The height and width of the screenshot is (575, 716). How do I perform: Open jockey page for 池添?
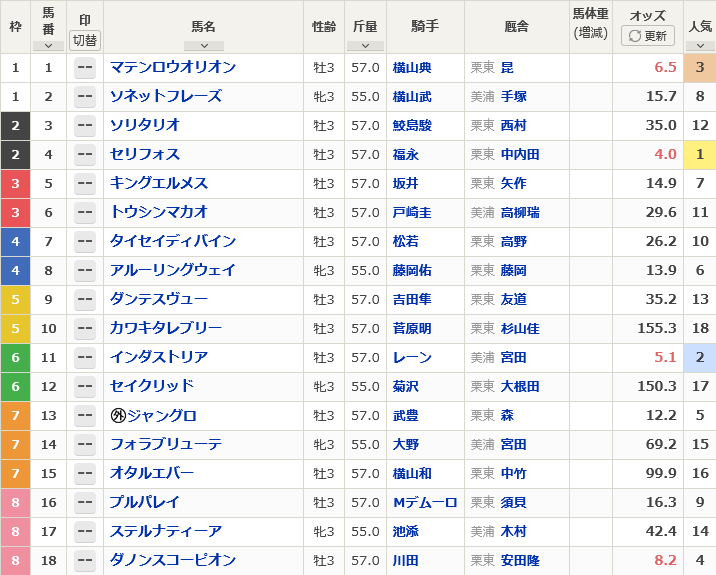pyautogui.click(x=405, y=531)
